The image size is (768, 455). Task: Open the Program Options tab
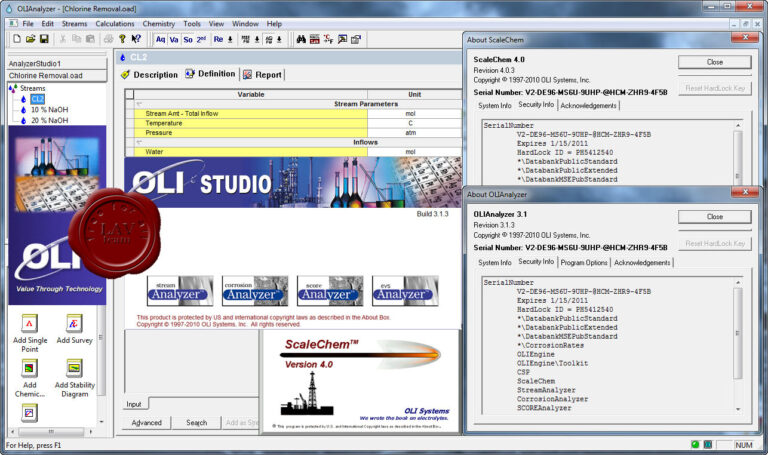click(x=584, y=262)
